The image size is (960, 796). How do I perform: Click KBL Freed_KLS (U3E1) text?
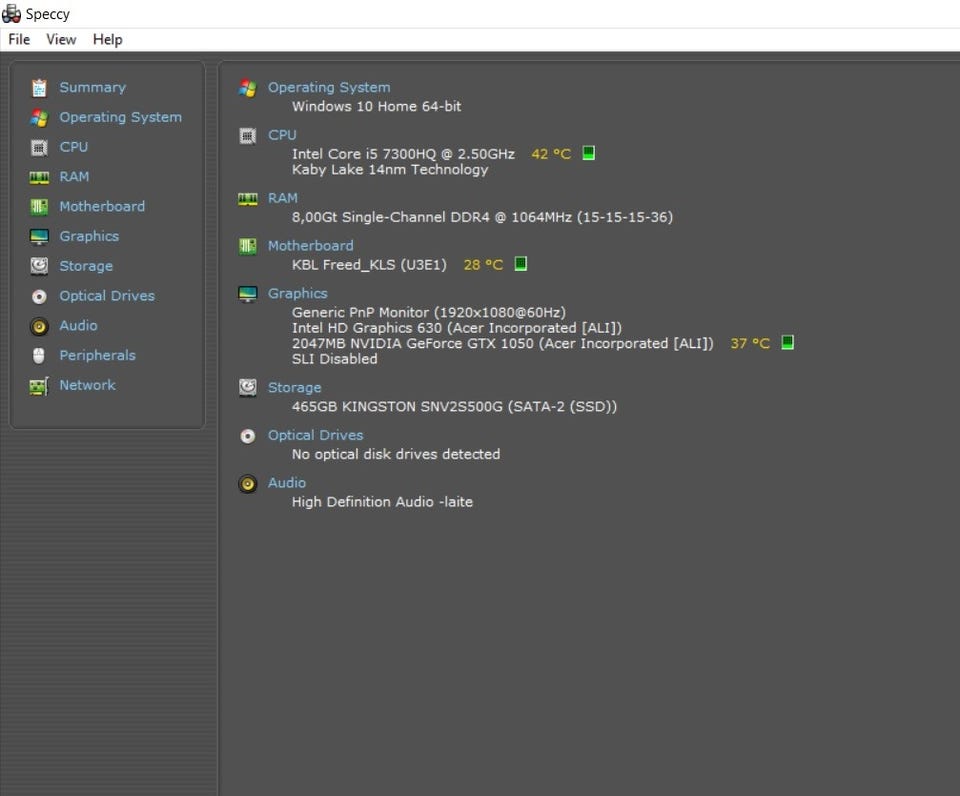point(369,265)
